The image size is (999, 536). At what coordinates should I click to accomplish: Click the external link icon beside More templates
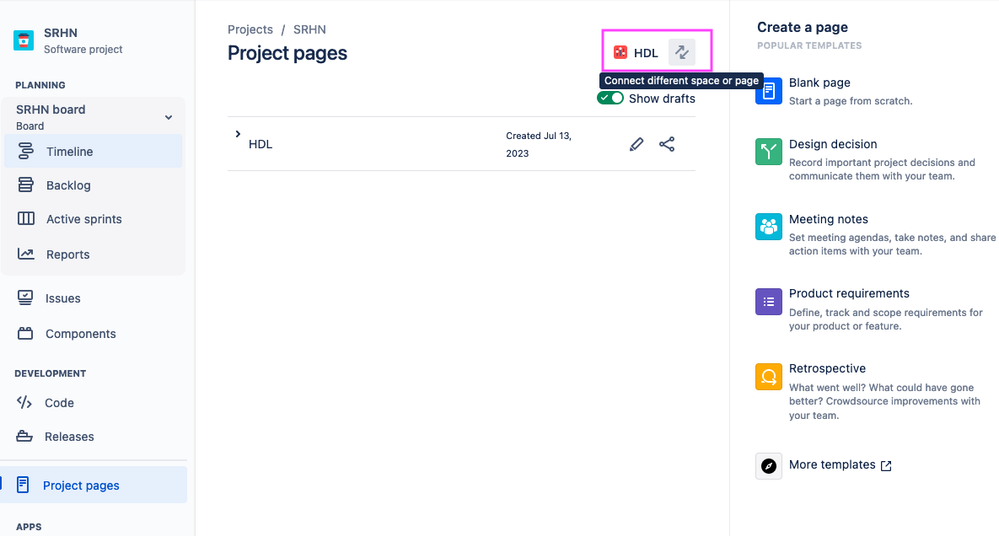tap(886, 466)
